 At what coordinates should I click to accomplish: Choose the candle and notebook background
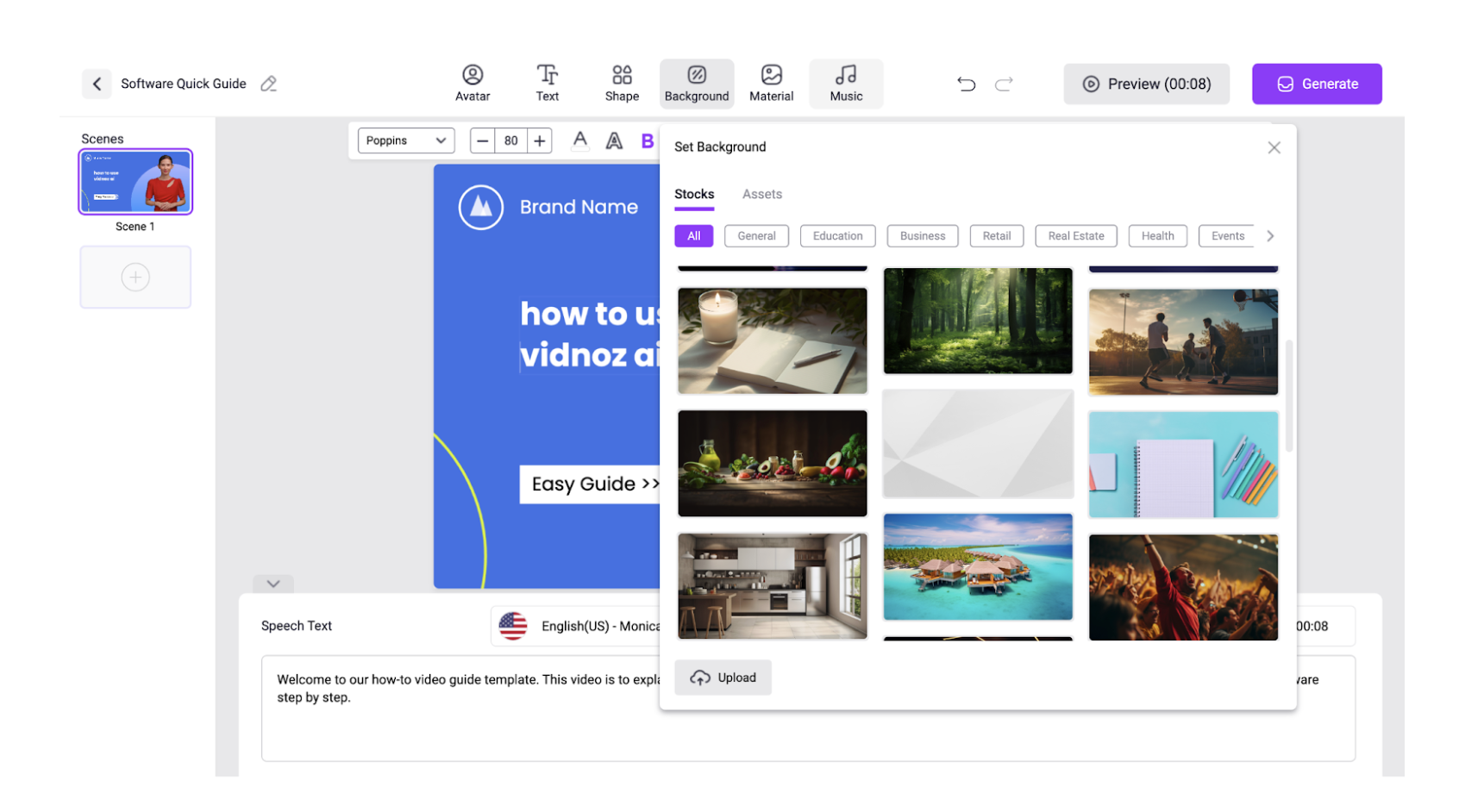(773, 341)
